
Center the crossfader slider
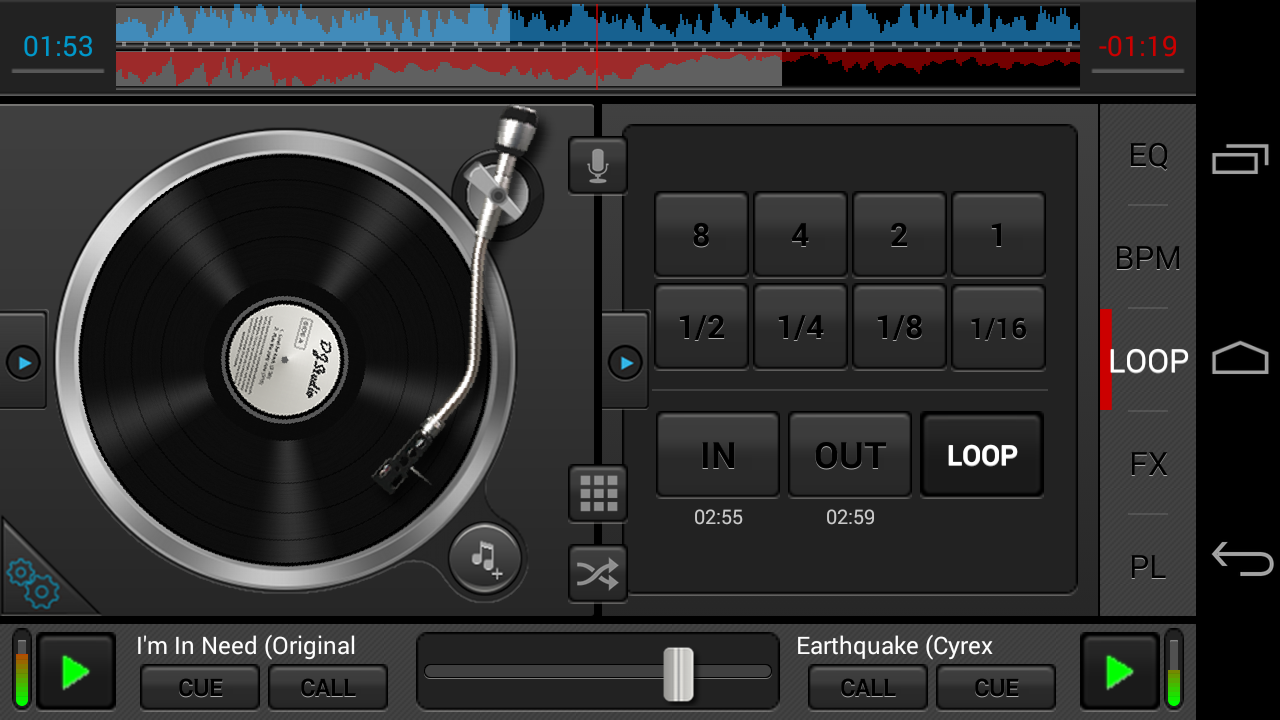(680, 670)
